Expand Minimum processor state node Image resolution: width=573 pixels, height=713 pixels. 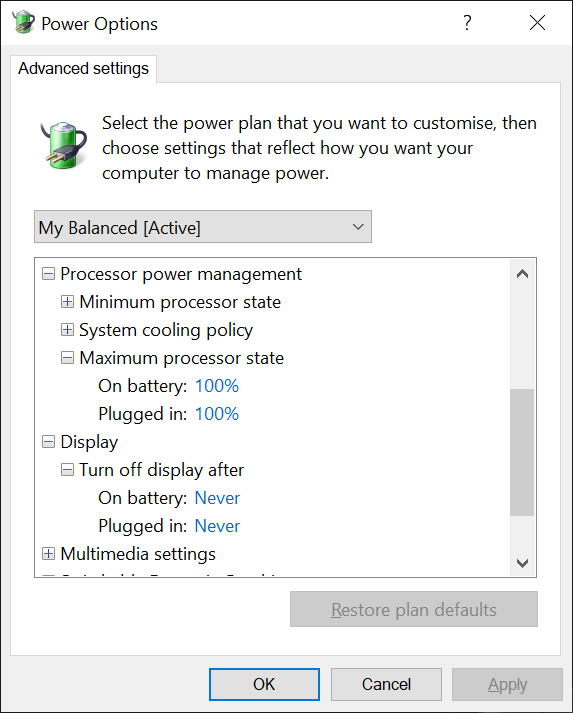click(67, 301)
